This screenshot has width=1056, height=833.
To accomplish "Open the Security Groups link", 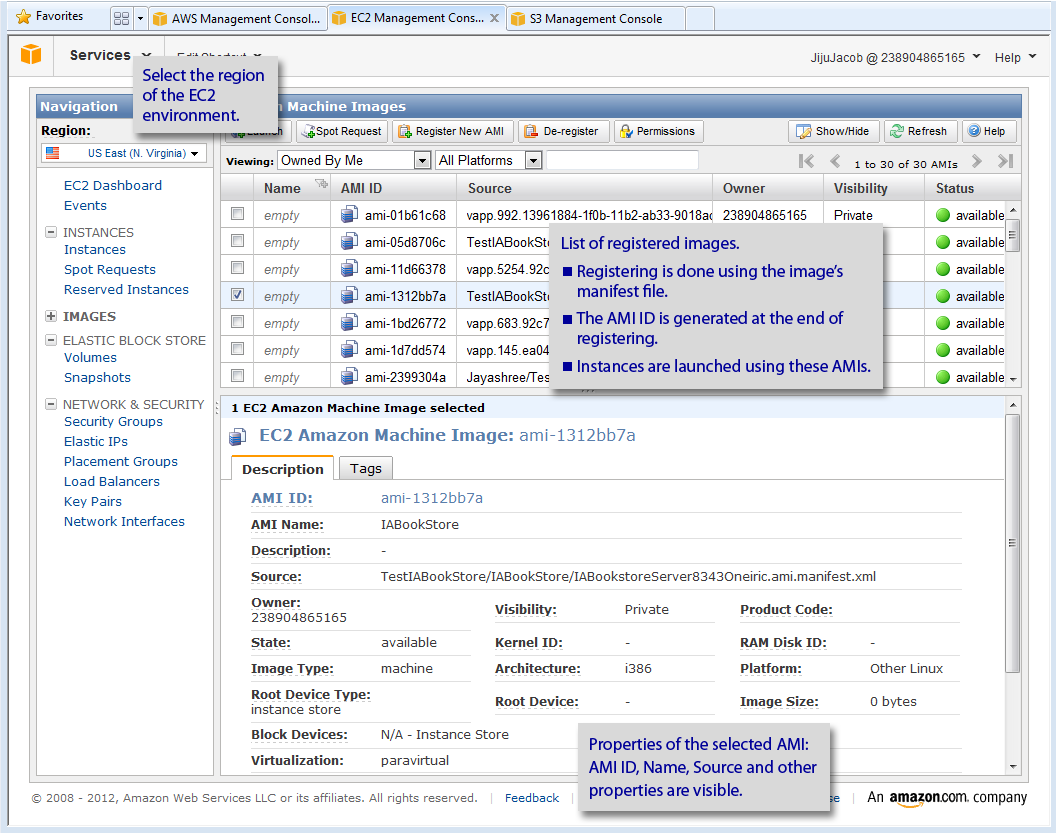I will coord(113,421).
